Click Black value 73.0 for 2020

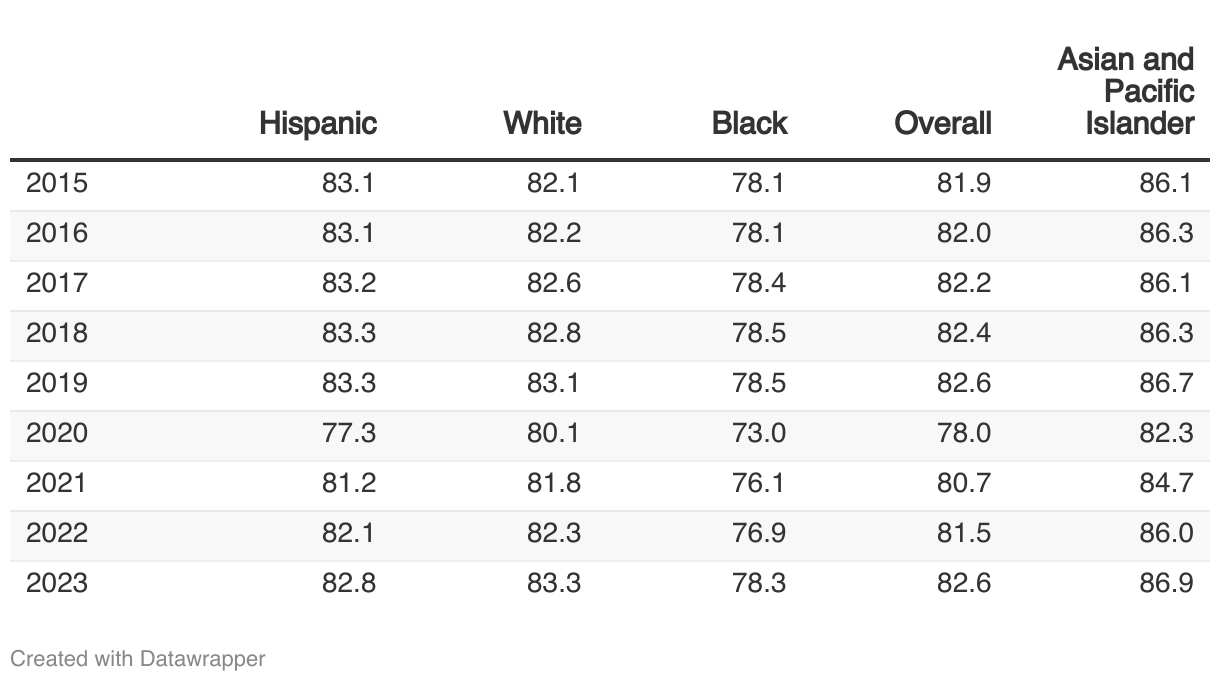tap(759, 433)
